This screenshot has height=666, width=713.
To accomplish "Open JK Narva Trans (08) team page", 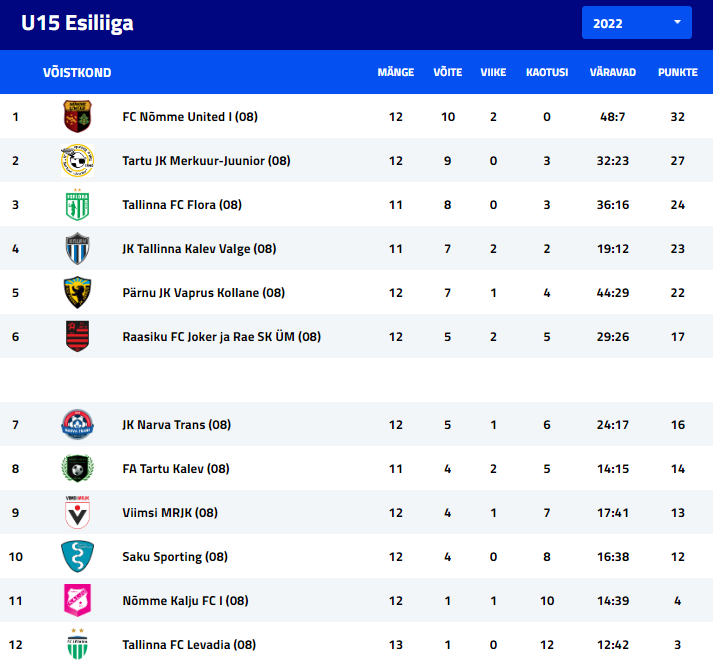I will point(176,425).
